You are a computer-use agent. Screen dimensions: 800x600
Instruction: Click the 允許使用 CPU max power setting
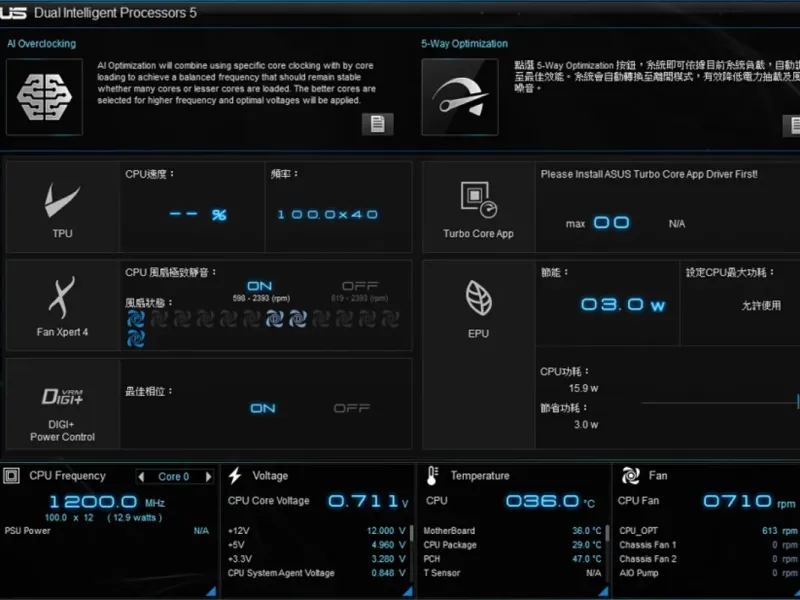761,306
